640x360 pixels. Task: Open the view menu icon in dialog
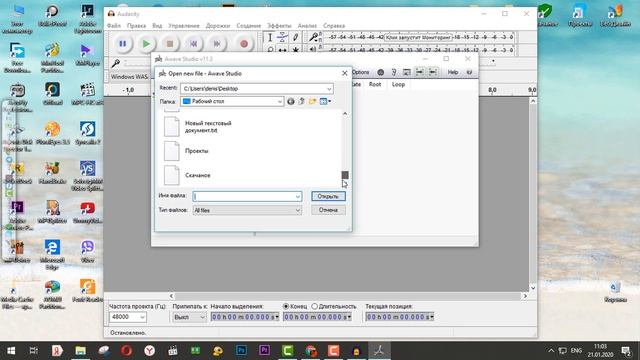point(325,101)
